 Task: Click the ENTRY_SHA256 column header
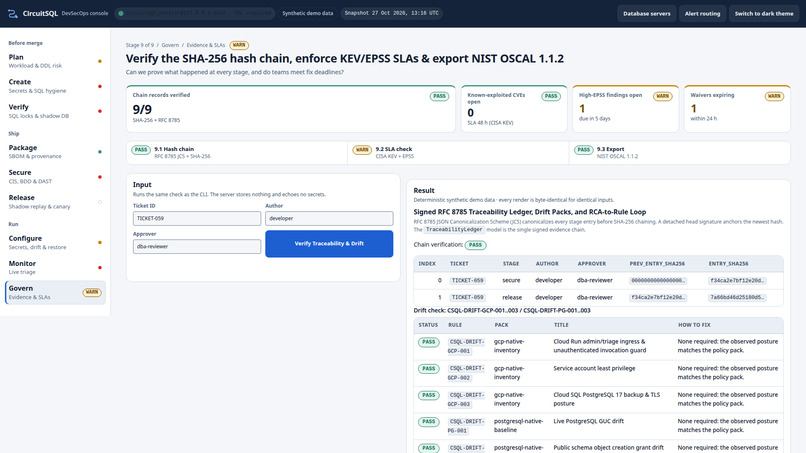pyautogui.click(x=728, y=264)
